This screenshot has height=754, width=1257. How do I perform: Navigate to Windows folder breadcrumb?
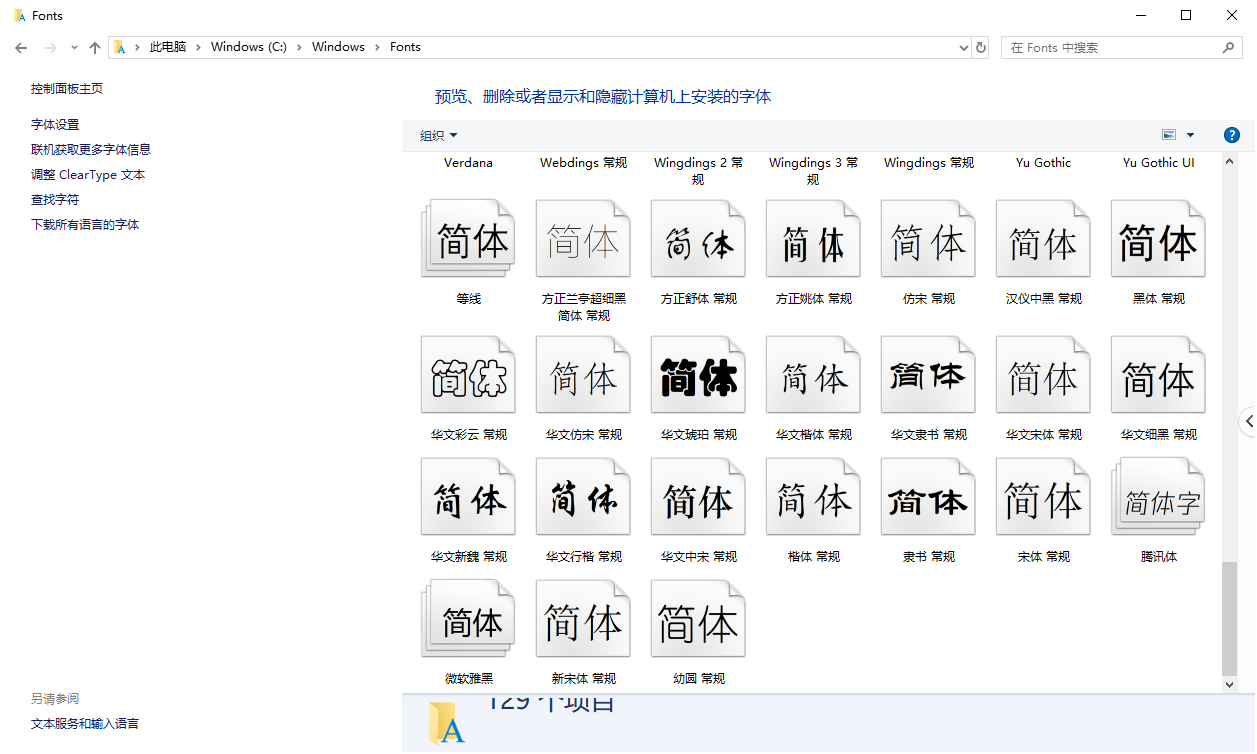(338, 47)
